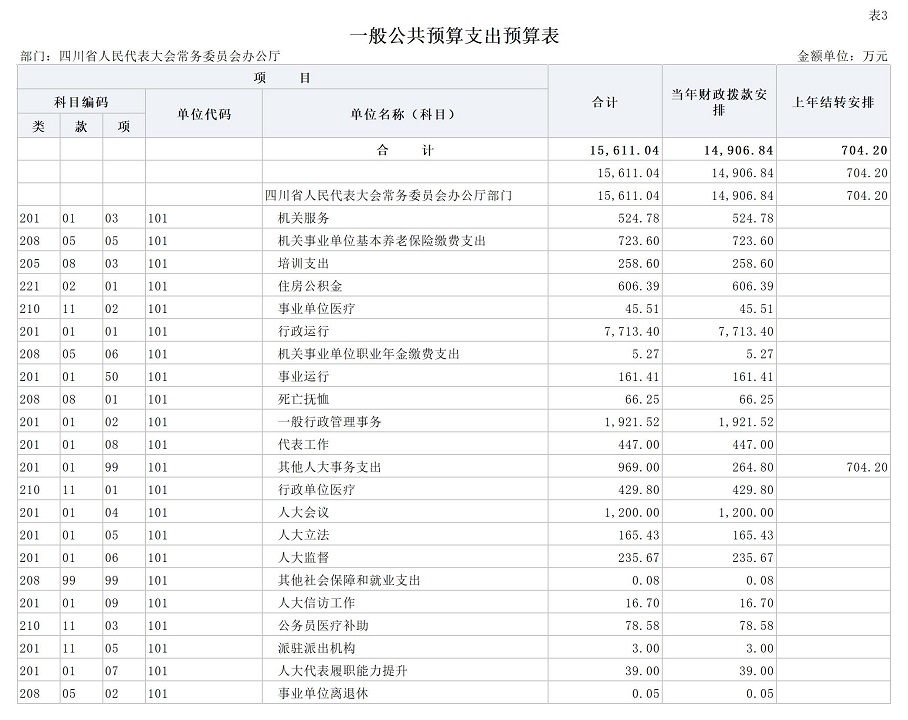The width and height of the screenshot is (908, 720).
Task: Click the 当年财政拨款安排 column header
Action: tap(719, 102)
